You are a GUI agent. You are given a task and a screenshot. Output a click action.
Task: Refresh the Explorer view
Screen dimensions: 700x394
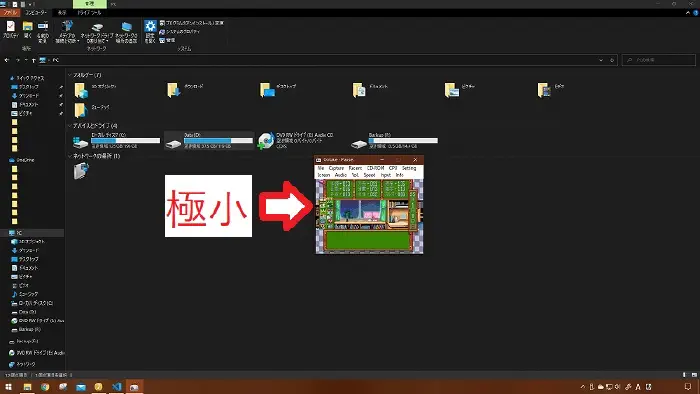612,60
